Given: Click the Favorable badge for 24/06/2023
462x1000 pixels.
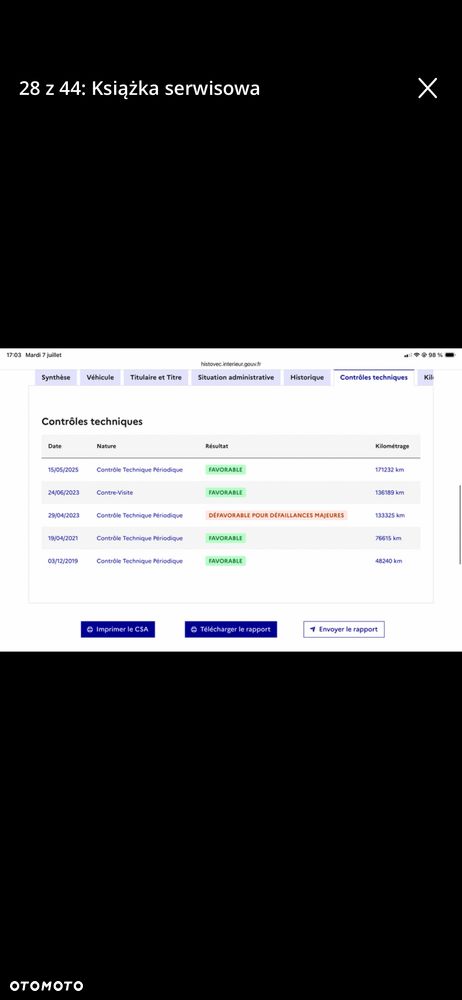Looking at the screenshot, I should (225, 492).
